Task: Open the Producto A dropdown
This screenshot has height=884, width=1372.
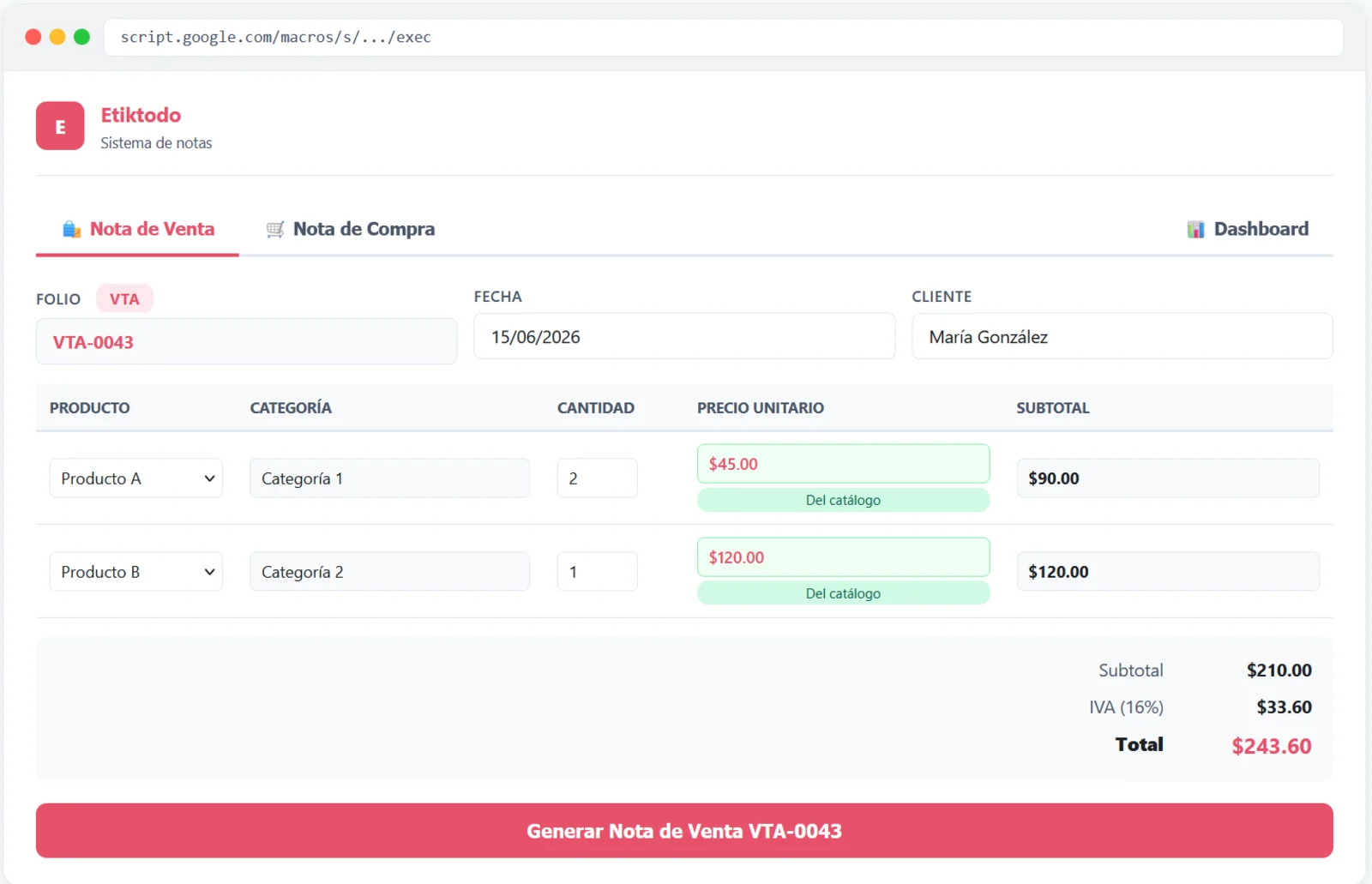Action: coord(136,478)
